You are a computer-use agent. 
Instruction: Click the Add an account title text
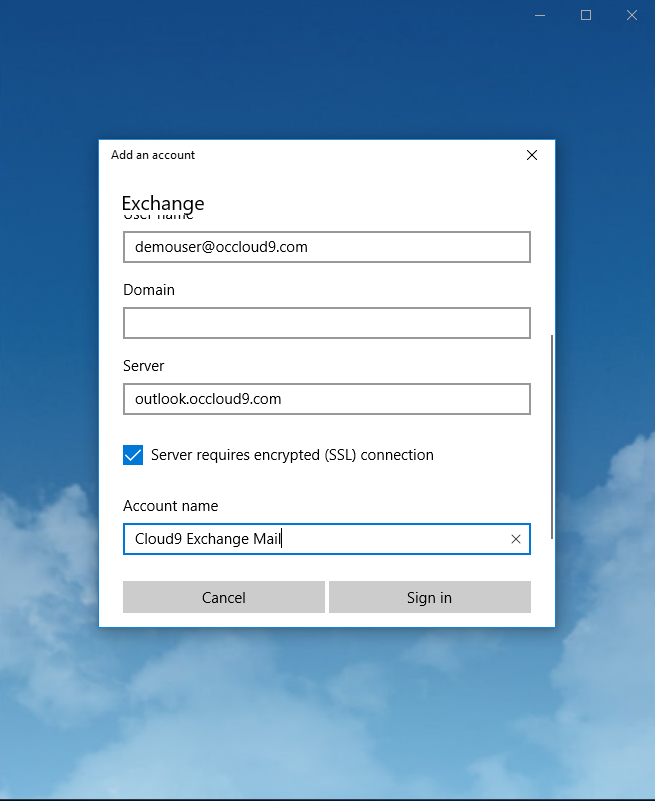[x=153, y=155]
